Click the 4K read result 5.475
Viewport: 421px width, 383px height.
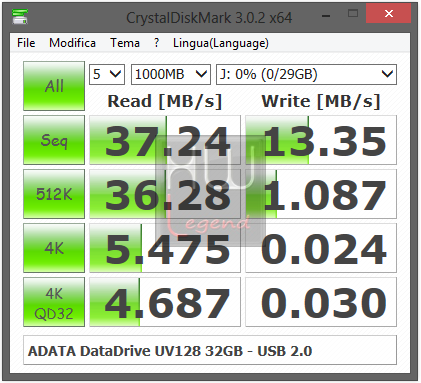(165, 248)
